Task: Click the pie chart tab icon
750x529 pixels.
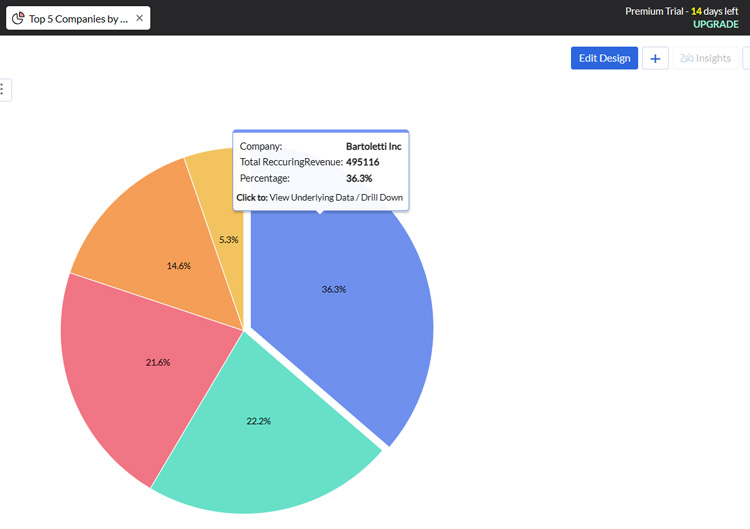Action: (18, 18)
